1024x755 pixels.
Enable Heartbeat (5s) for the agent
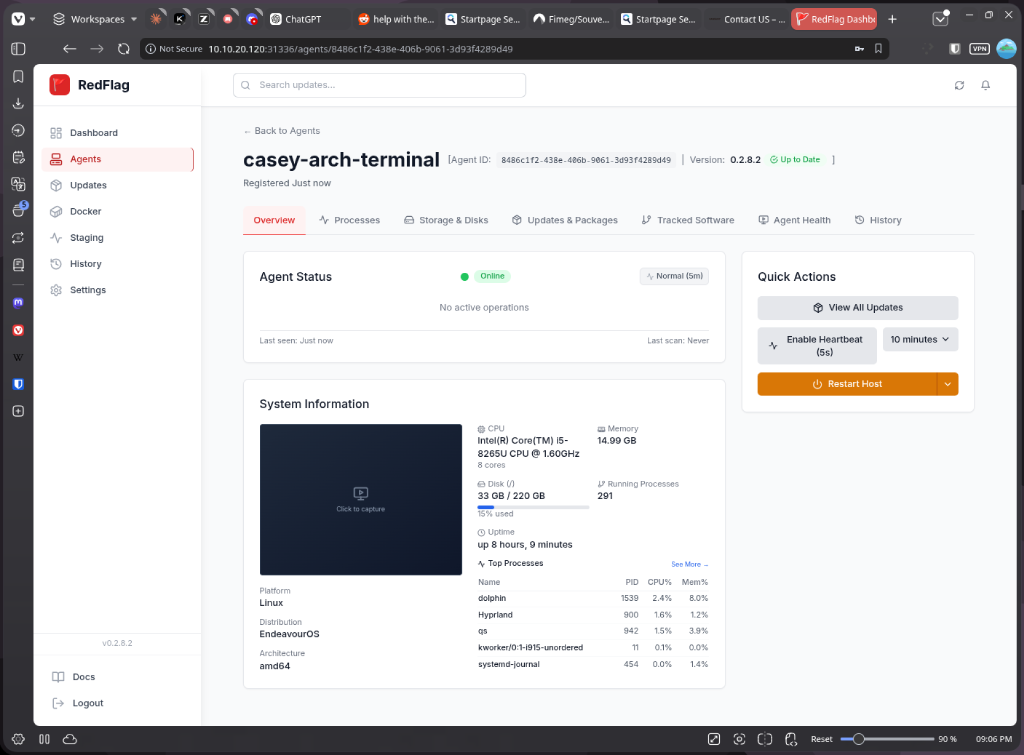pos(817,345)
